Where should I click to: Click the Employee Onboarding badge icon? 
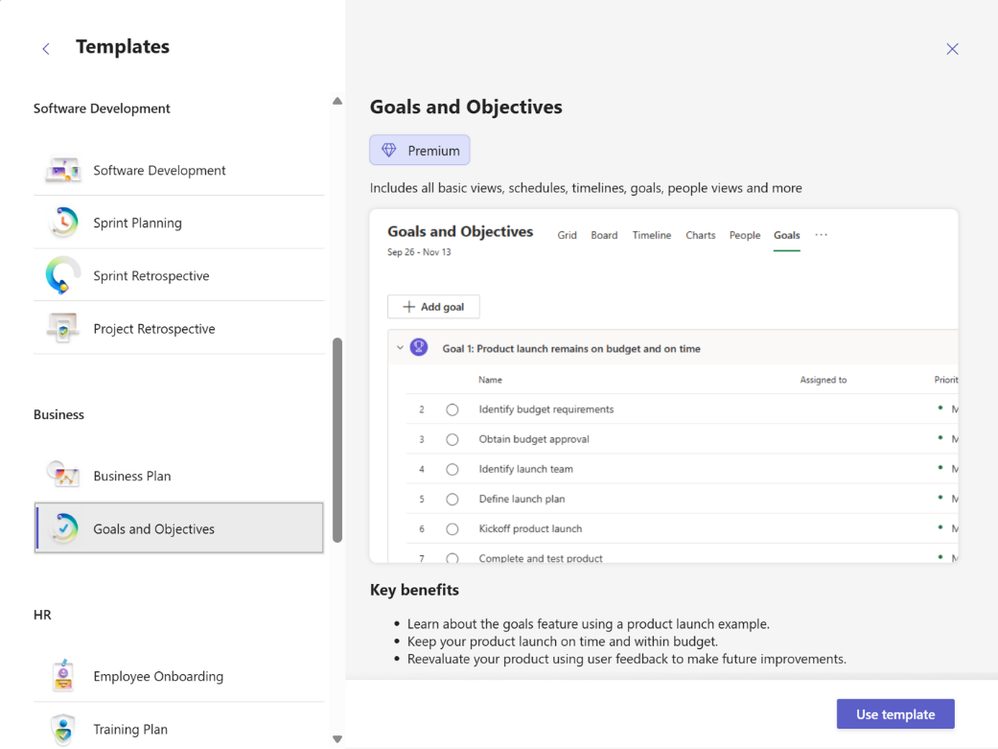click(x=63, y=676)
